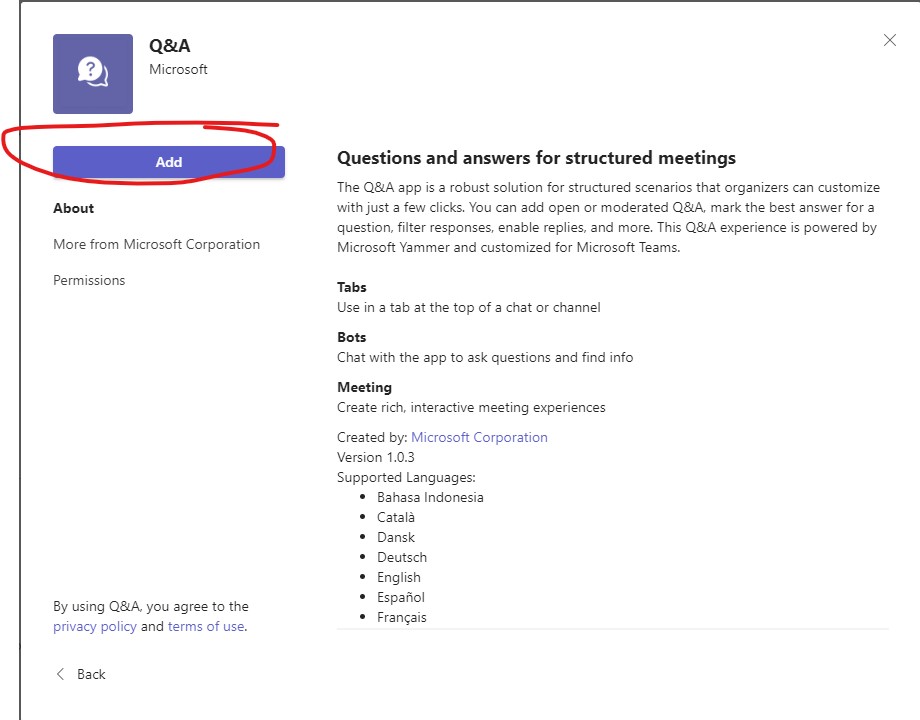Click the Meeting capability heading
The width and height of the screenshot is (920, 720).
pyautogui.click(x=364, y=387)
